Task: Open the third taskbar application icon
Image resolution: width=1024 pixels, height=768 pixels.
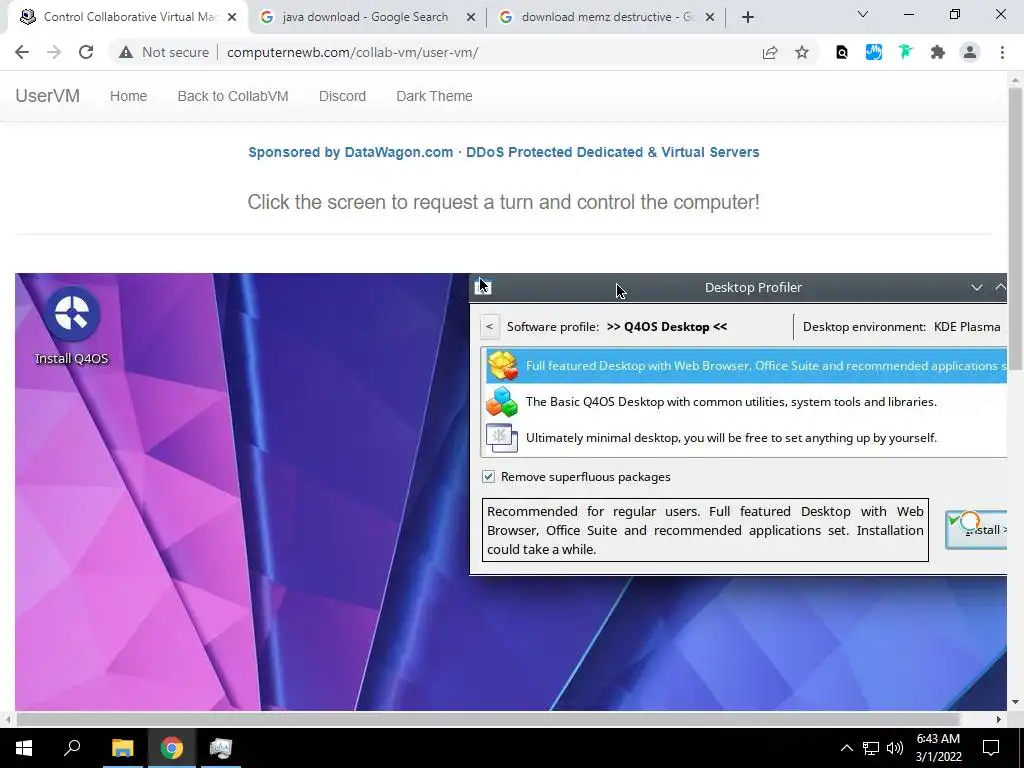Action: [x=221, y=748]
